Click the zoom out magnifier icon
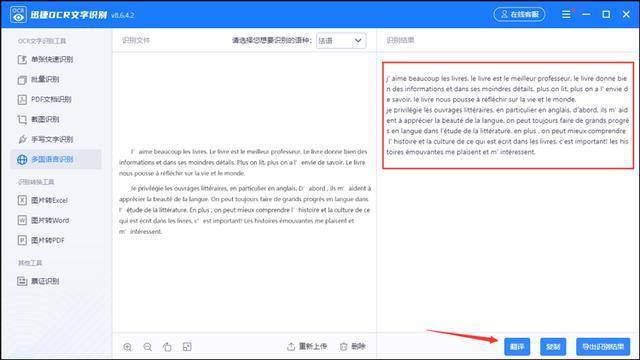The width and height of the screenshot is (640, 360). click(148, 347)
